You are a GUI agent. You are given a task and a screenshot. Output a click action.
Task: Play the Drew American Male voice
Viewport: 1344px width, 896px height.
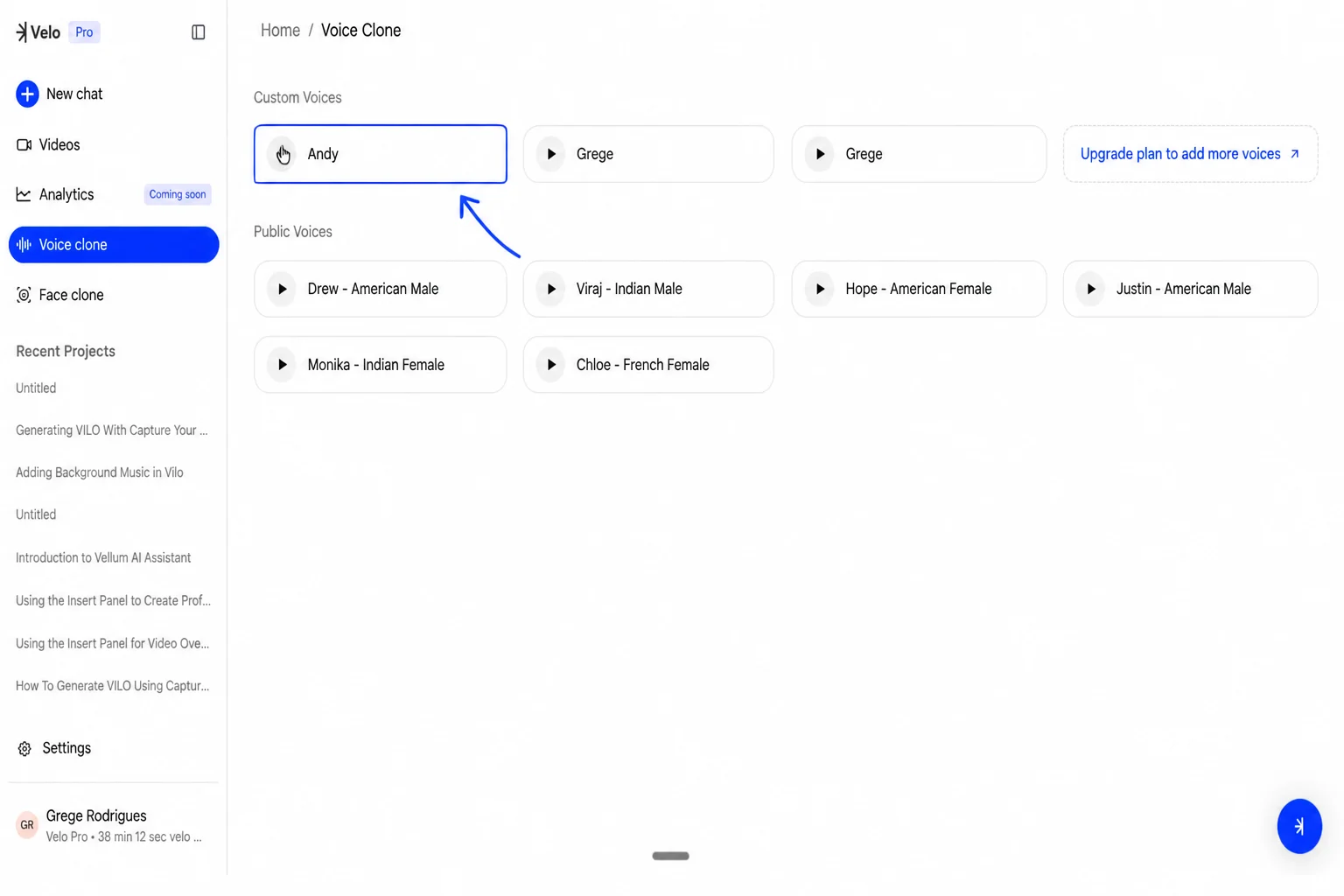(x=282, y=289)
